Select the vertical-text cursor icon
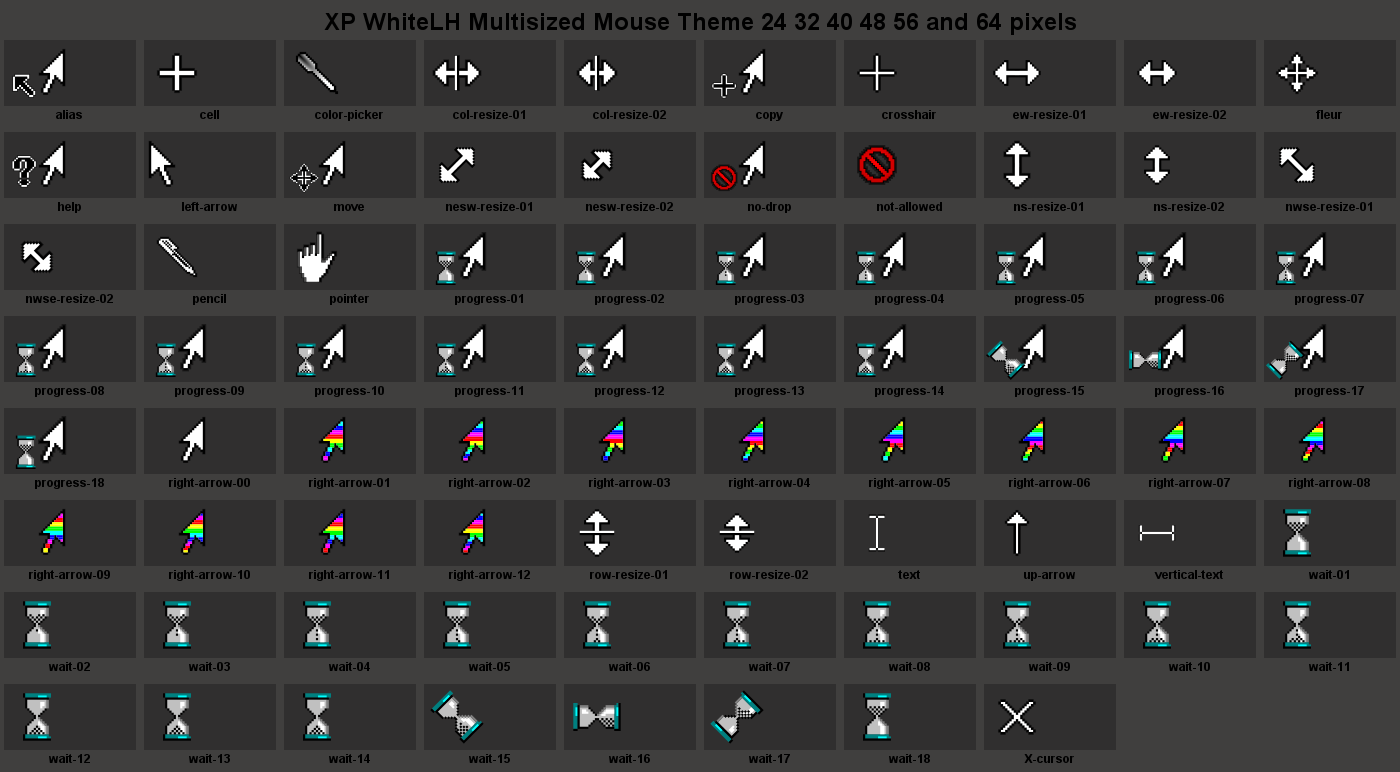 1157,533
